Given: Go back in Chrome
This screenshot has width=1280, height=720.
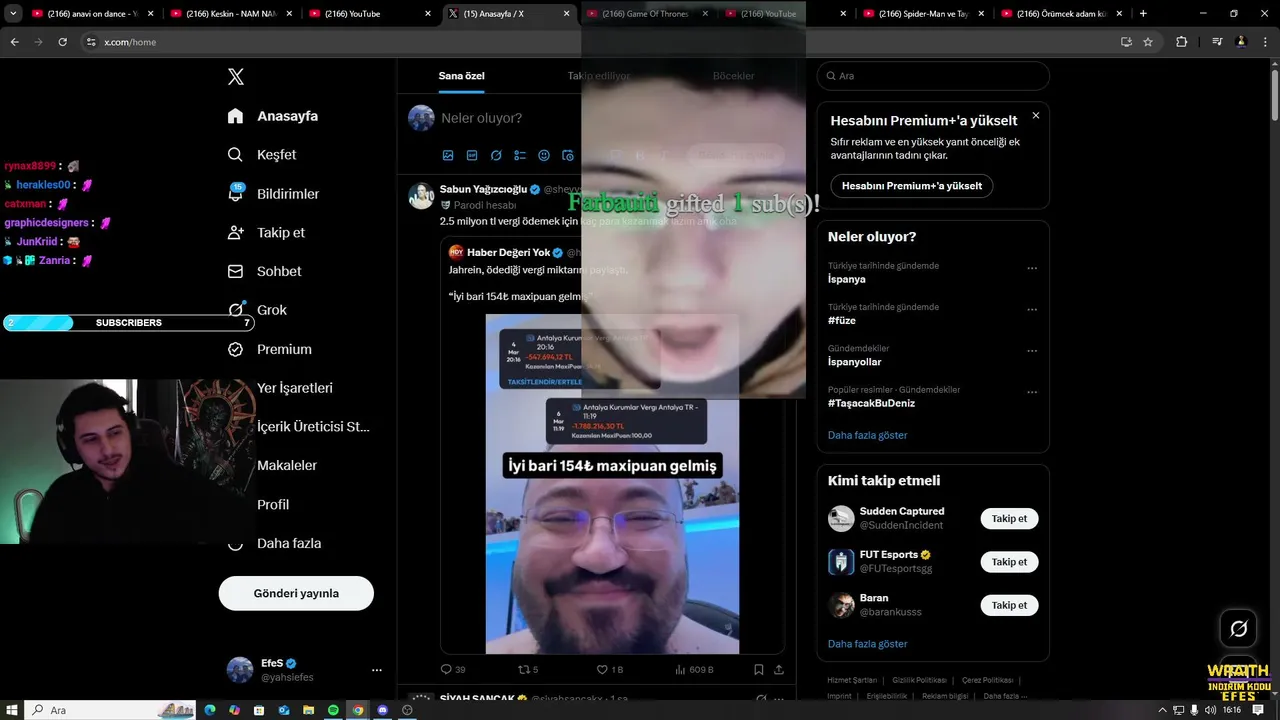Looking at the screenshot, I should (x=14, y=42).
